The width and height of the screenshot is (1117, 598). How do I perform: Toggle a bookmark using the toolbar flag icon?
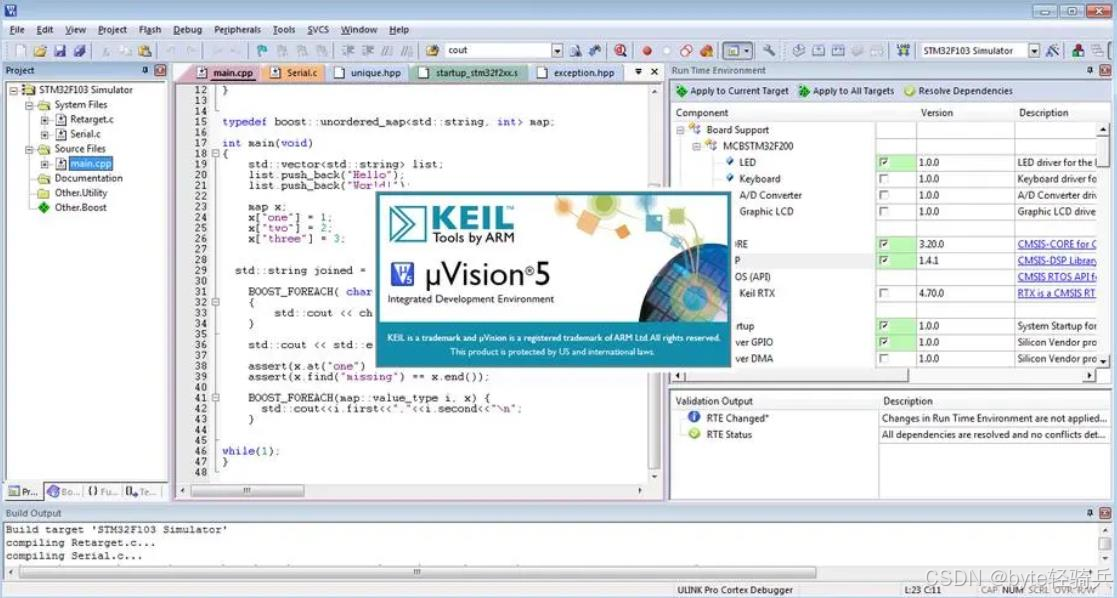[262, 51]
